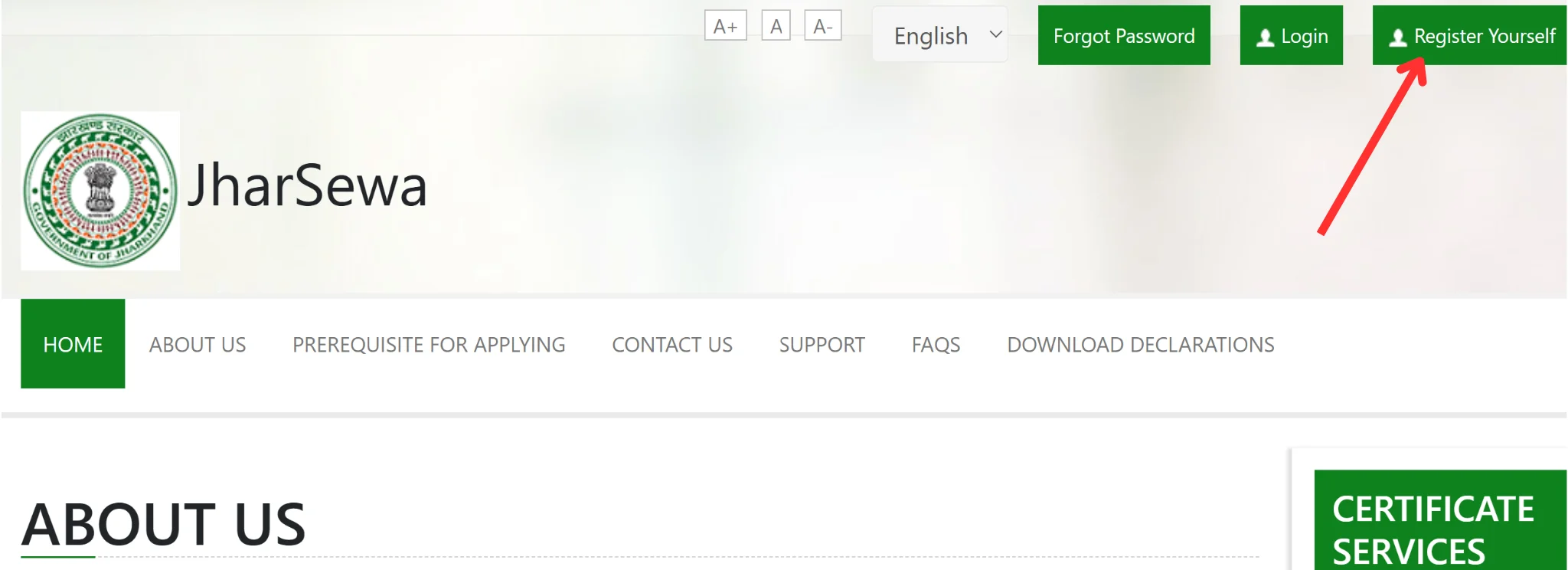Screen dimensions: 1568x570
Task: Open ABOUT US in the navigation bar
Action: (x=198, y=345)
